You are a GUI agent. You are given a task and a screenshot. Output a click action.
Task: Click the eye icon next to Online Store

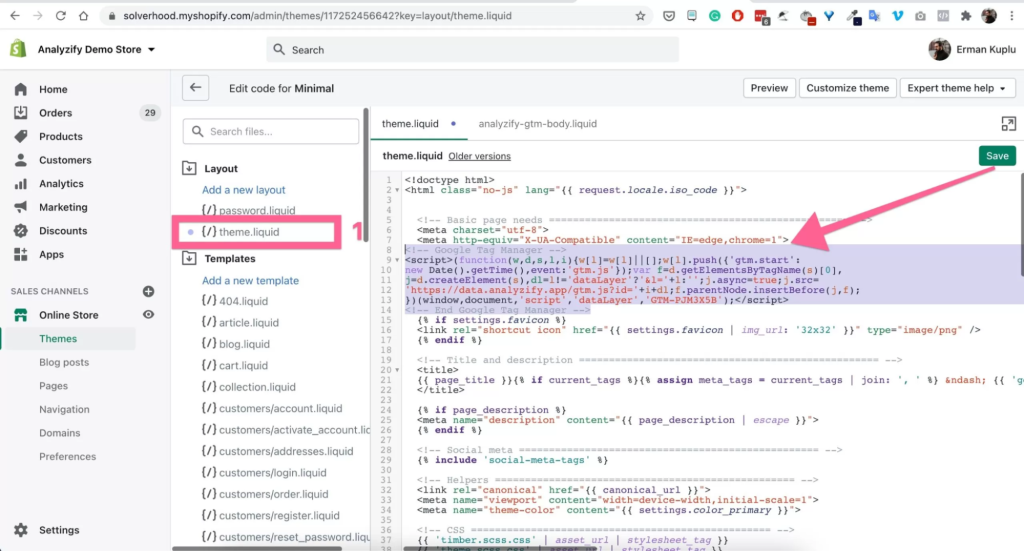148,315
